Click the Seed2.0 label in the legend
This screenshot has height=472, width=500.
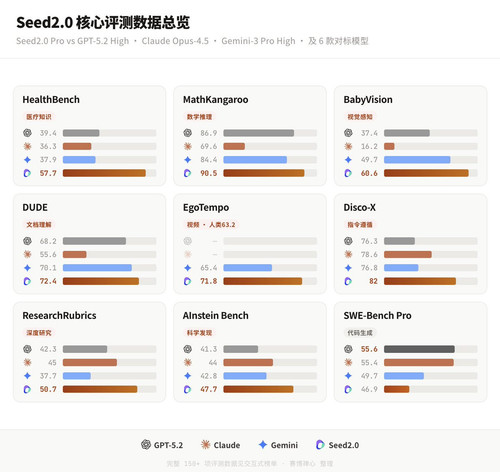click(344, 445)
